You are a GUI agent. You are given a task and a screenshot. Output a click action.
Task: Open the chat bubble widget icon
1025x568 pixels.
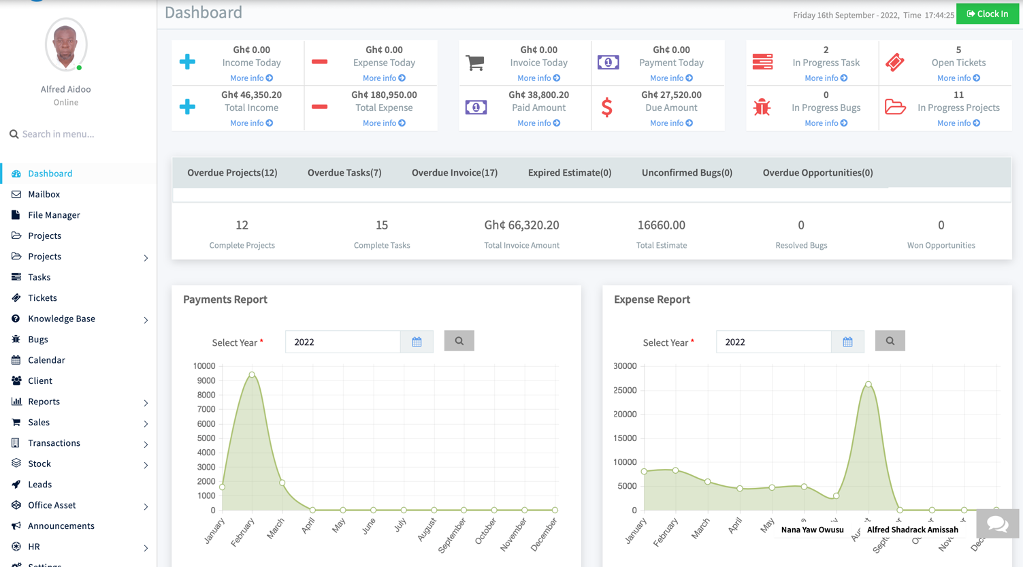[x=997, y=523]
